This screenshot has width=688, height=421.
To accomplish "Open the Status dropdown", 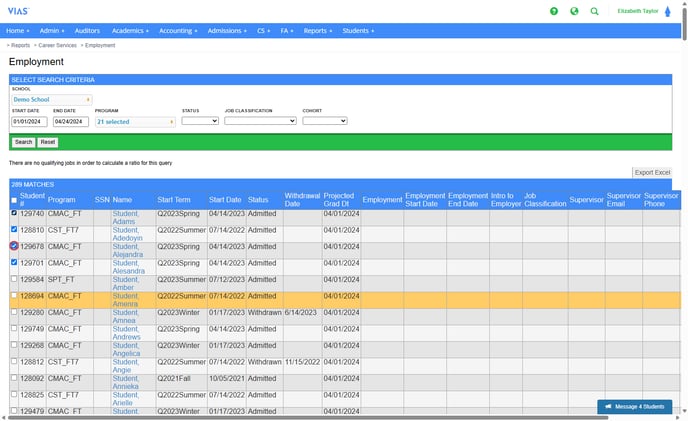I will [x=200, y=121].
